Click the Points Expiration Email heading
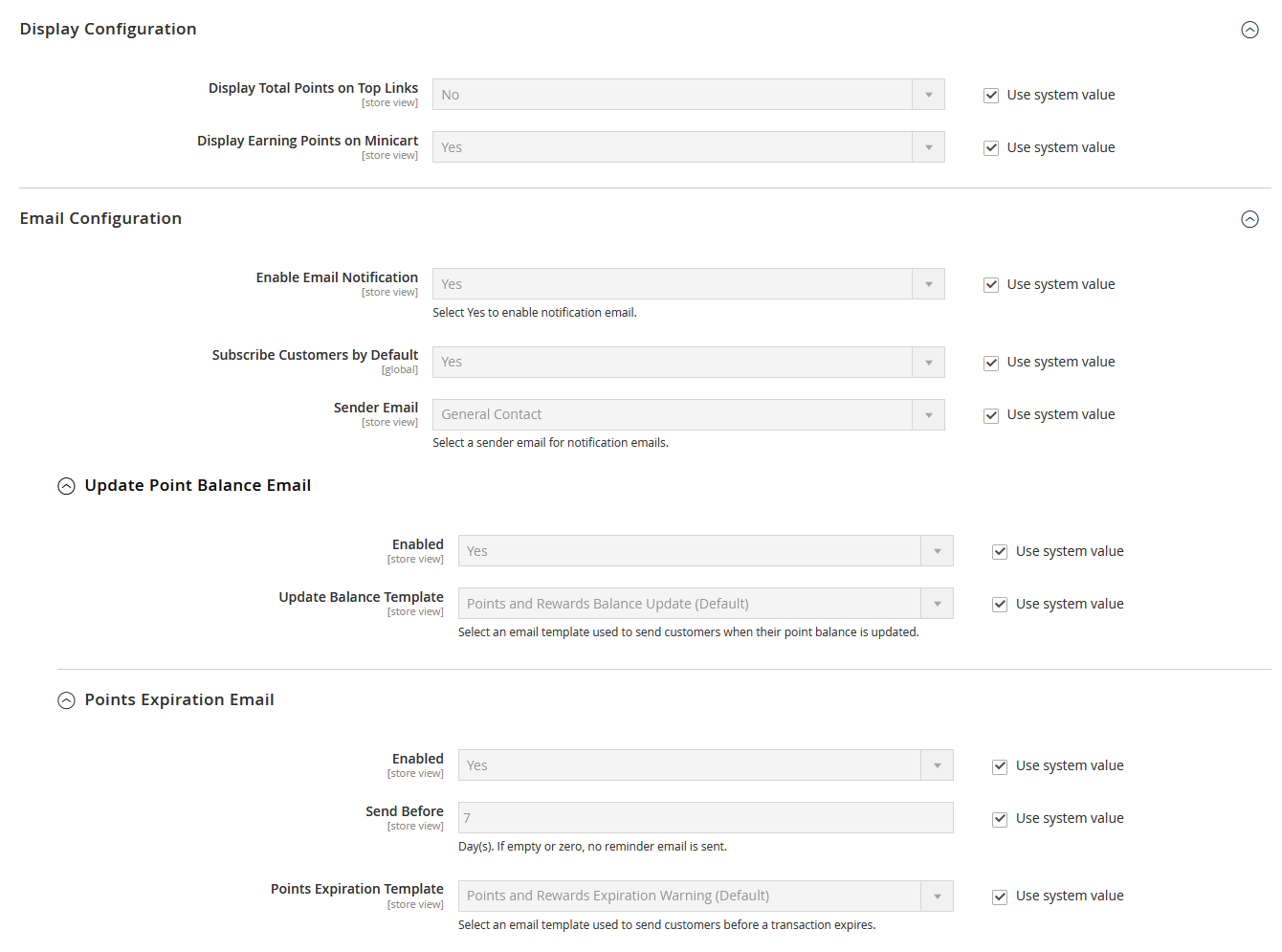The image size is (1282, 952). (179, 699)
